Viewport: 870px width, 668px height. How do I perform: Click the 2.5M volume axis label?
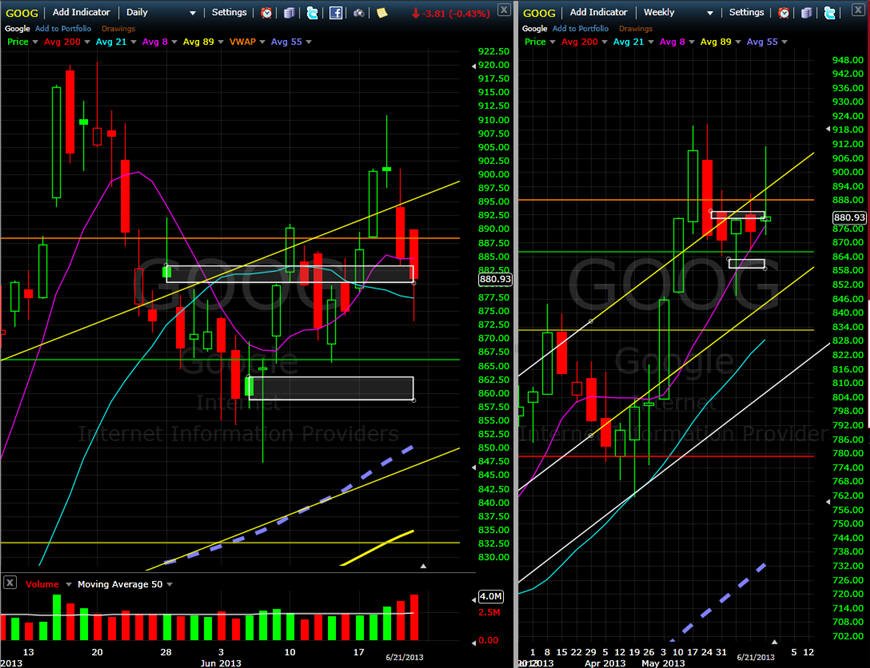click(489, 612)
